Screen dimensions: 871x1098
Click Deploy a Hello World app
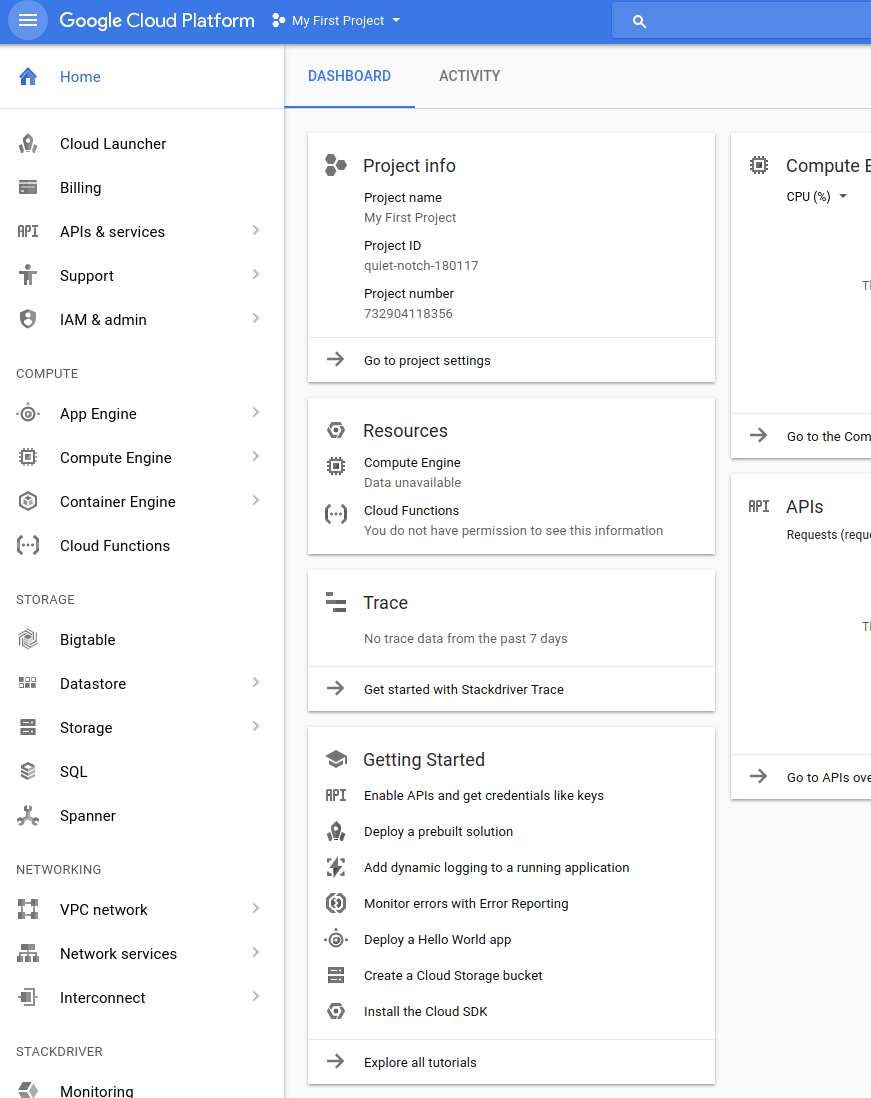pyautogui.click(x=438, y=940)
